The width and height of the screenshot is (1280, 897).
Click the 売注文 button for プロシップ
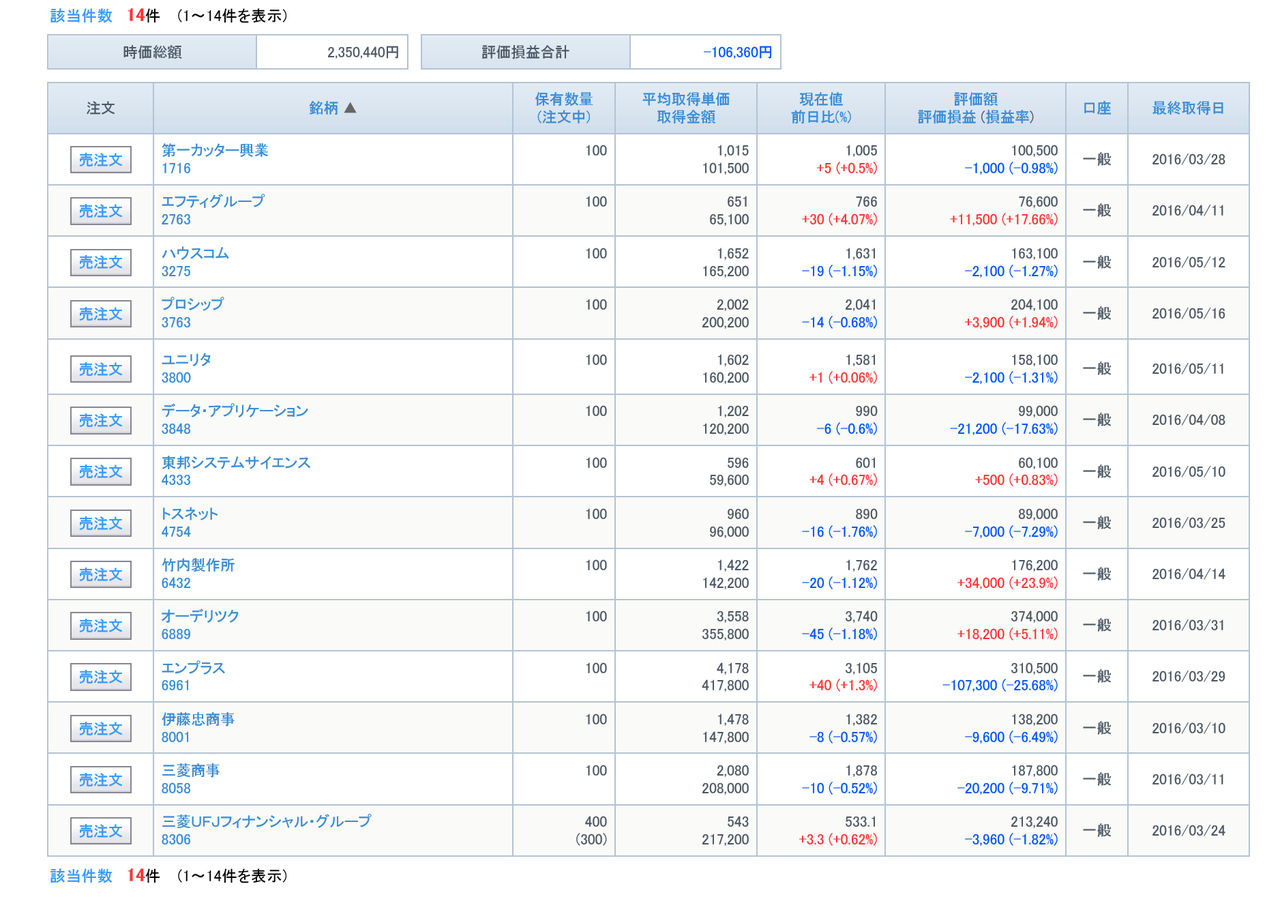click(100, 314)
